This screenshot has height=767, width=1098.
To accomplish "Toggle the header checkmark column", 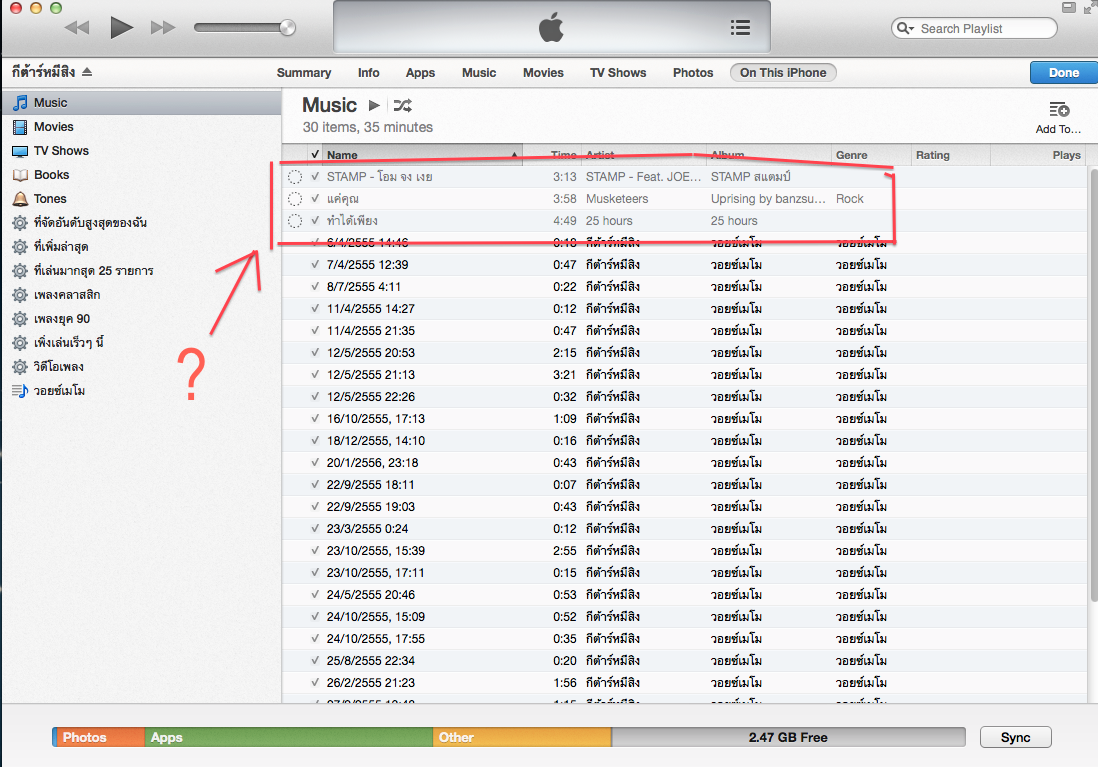I will coord(315,155).
